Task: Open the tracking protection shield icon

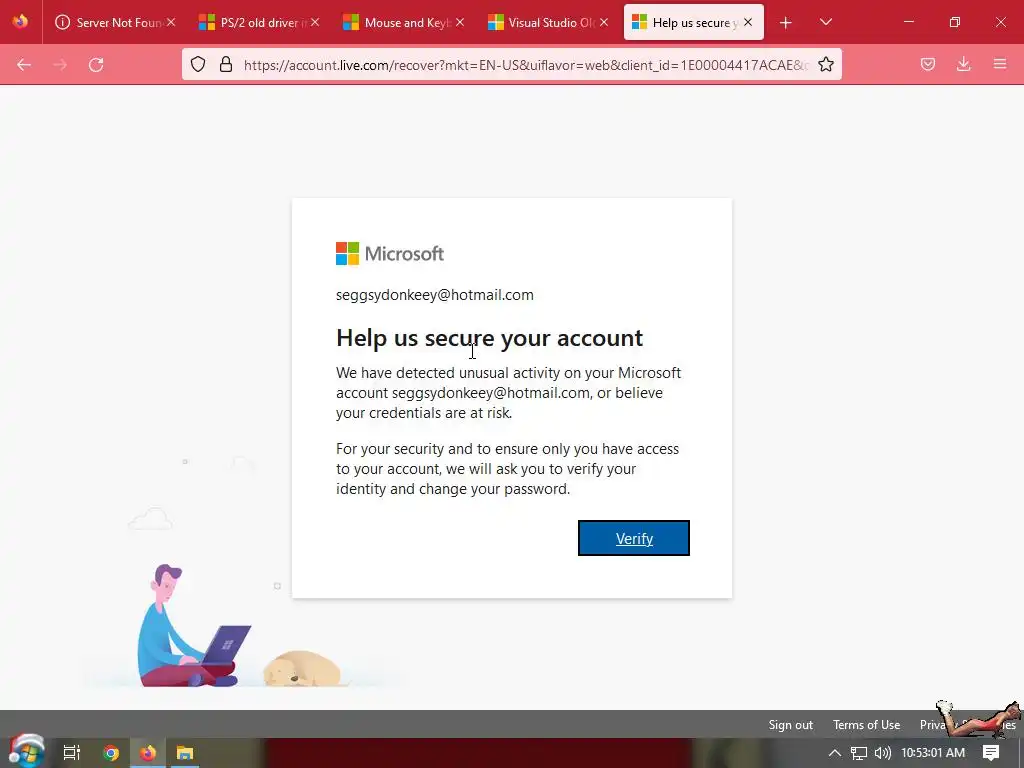Action: click(198, 64)
